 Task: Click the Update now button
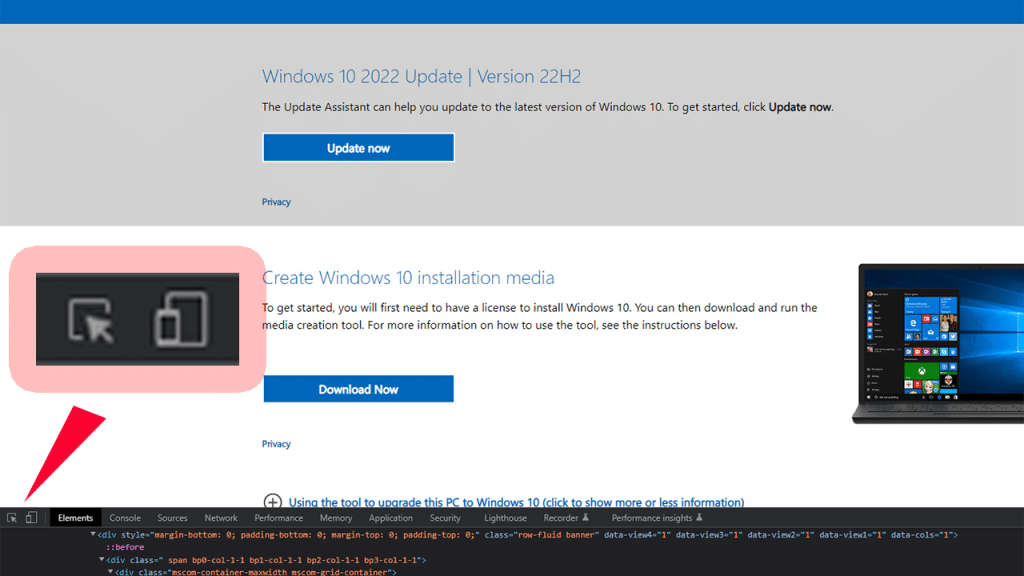point(359,148)
